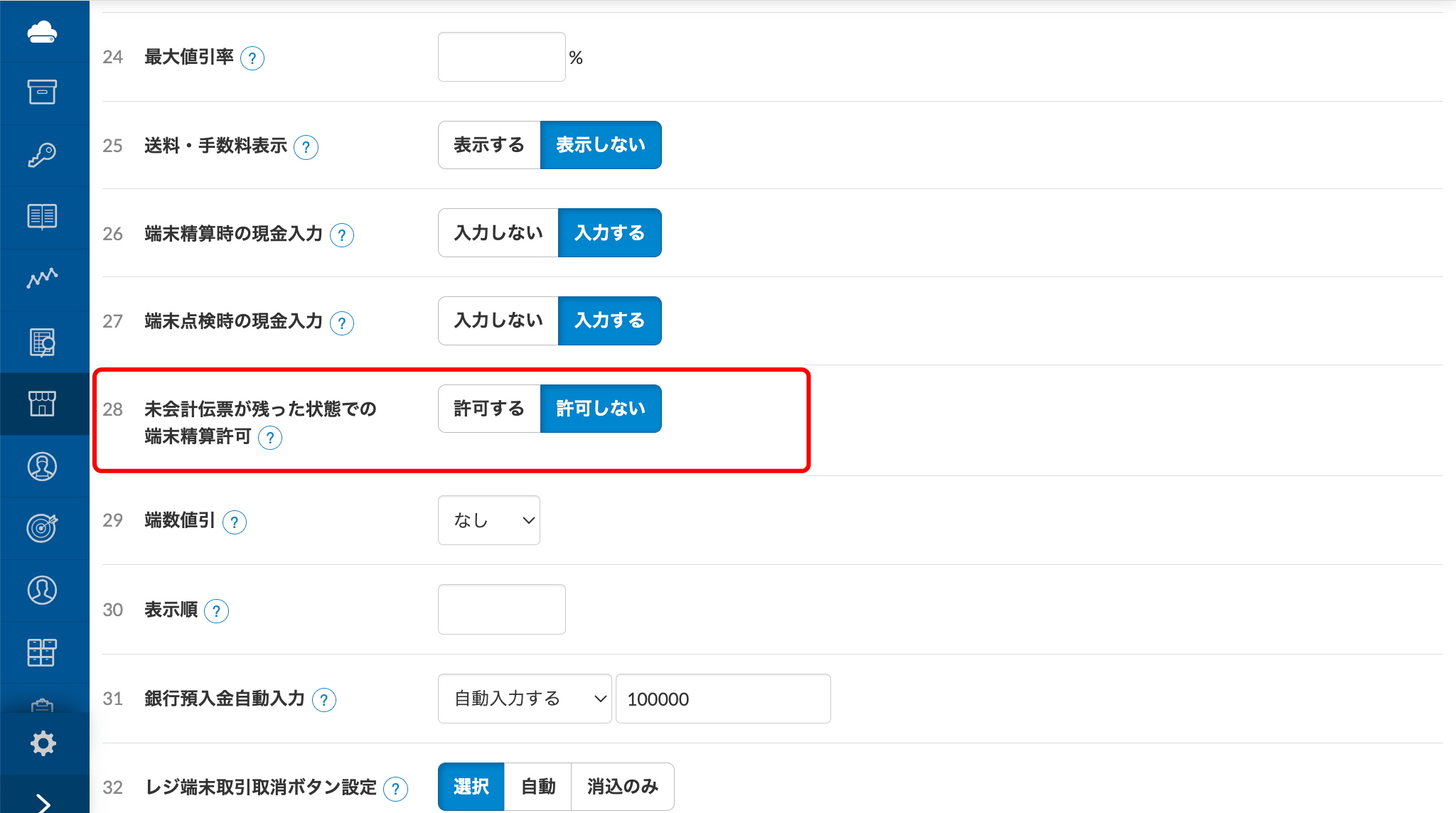Open the line graph analytics icon

[x=42, y=278]
